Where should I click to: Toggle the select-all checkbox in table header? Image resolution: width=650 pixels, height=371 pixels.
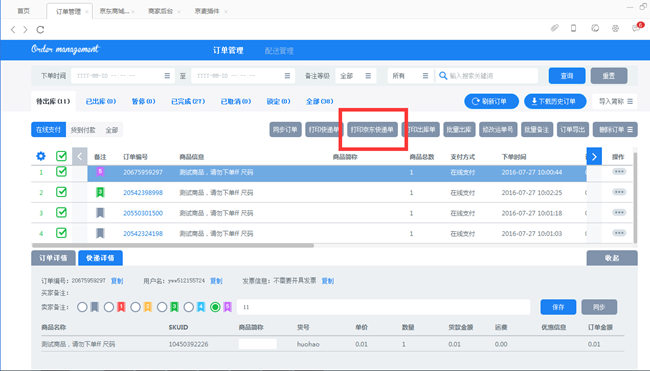61,156
